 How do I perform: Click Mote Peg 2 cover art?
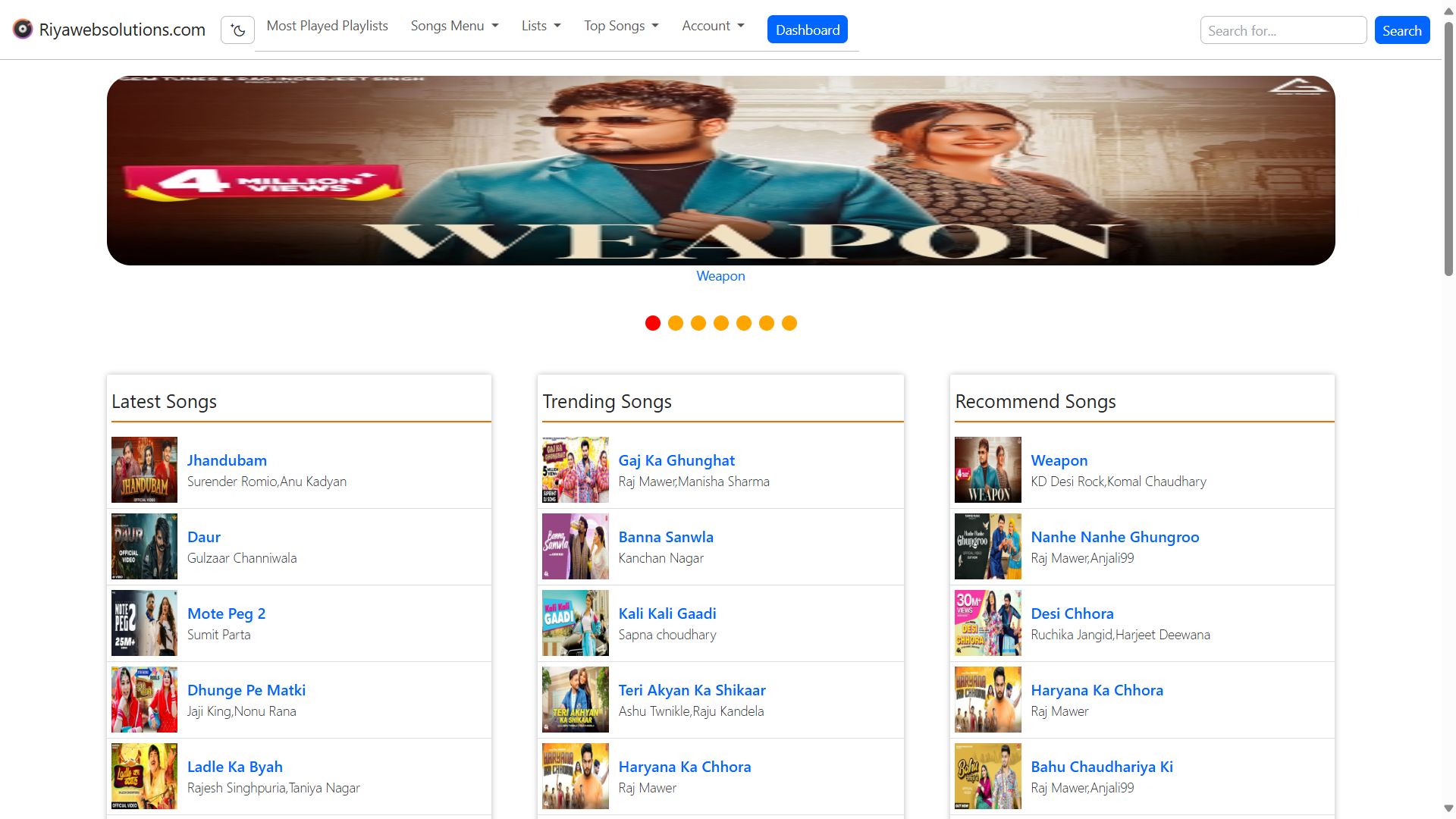(x=144, y=623)
